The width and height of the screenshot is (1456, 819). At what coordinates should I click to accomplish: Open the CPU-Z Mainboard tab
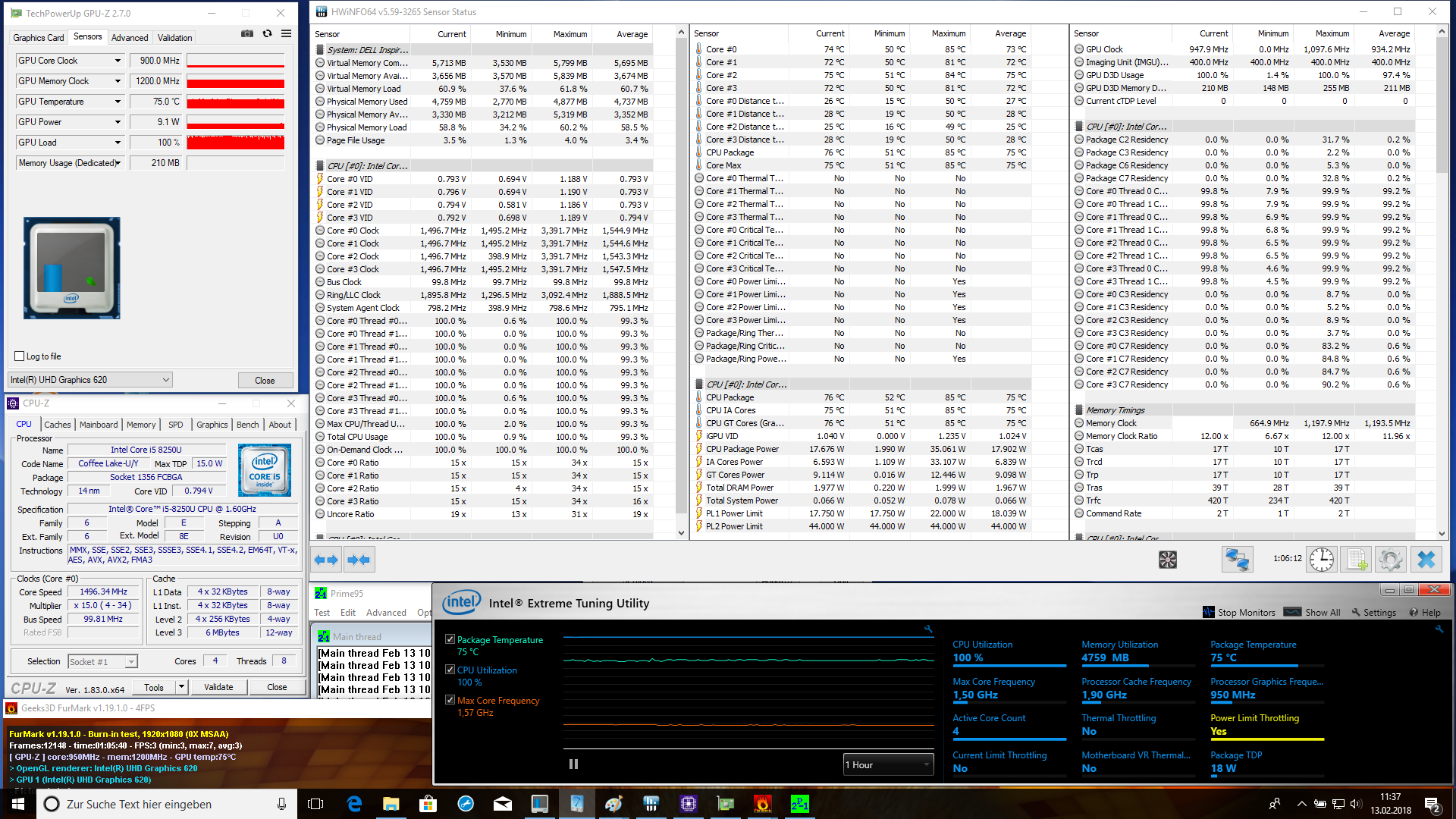[x=99, y=425]
